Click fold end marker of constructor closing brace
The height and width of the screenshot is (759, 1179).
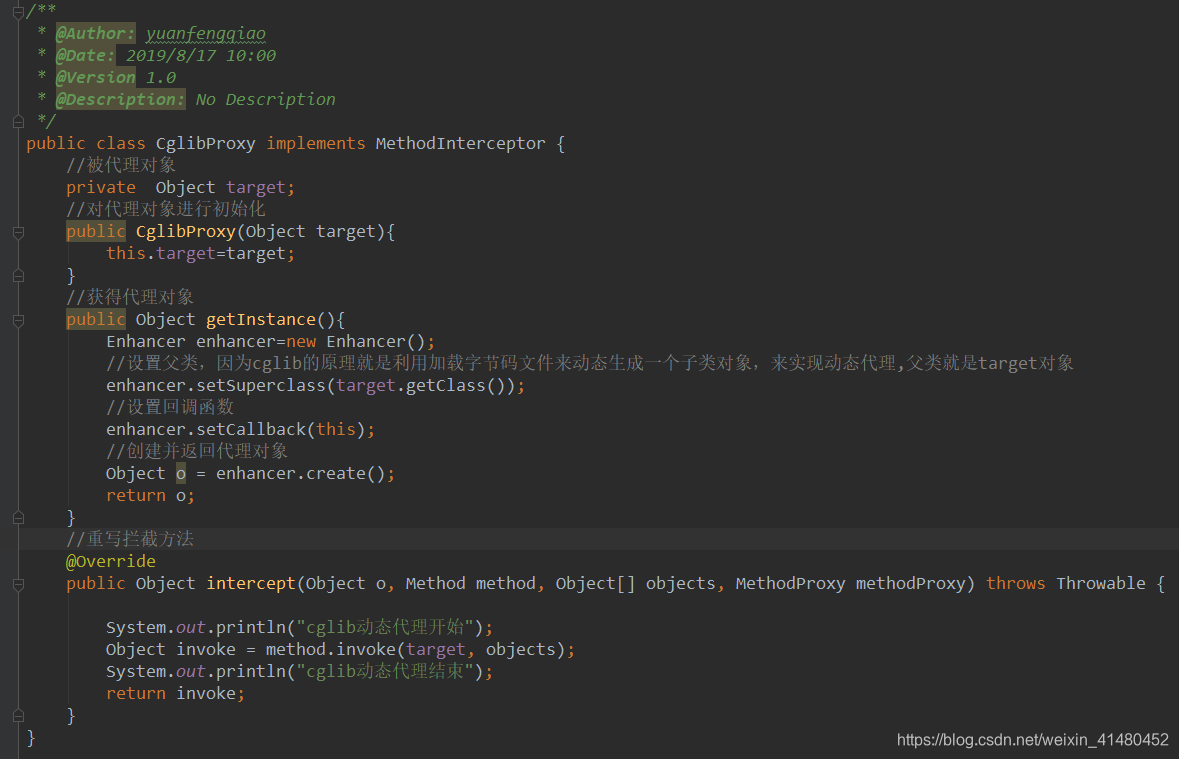(x=19, y=276)
